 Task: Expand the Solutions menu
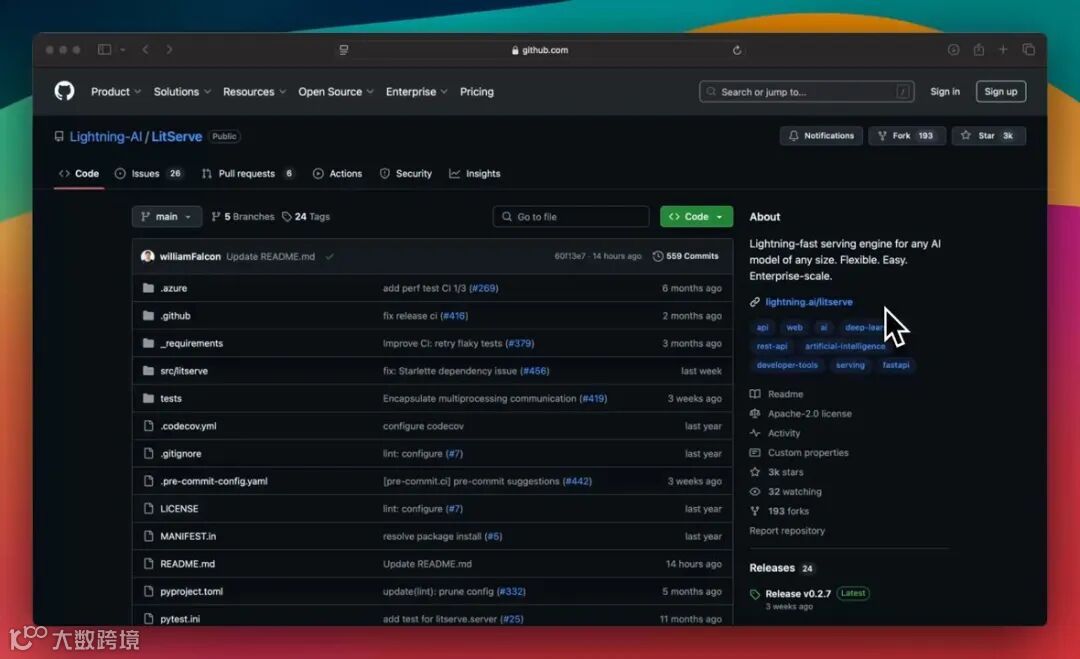pyautogui.click(x=182, y=92)
